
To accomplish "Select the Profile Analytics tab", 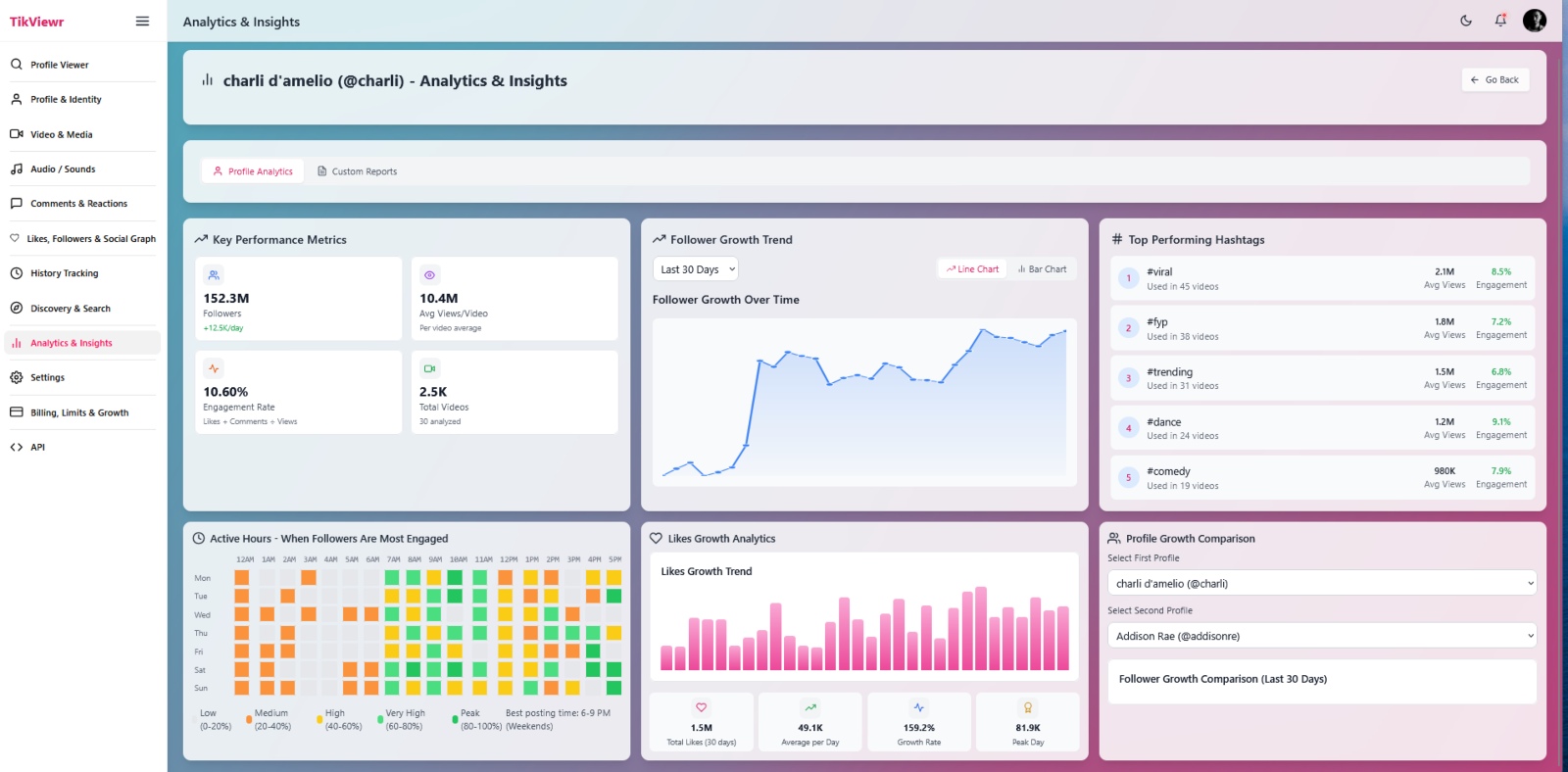I will 253,171.
